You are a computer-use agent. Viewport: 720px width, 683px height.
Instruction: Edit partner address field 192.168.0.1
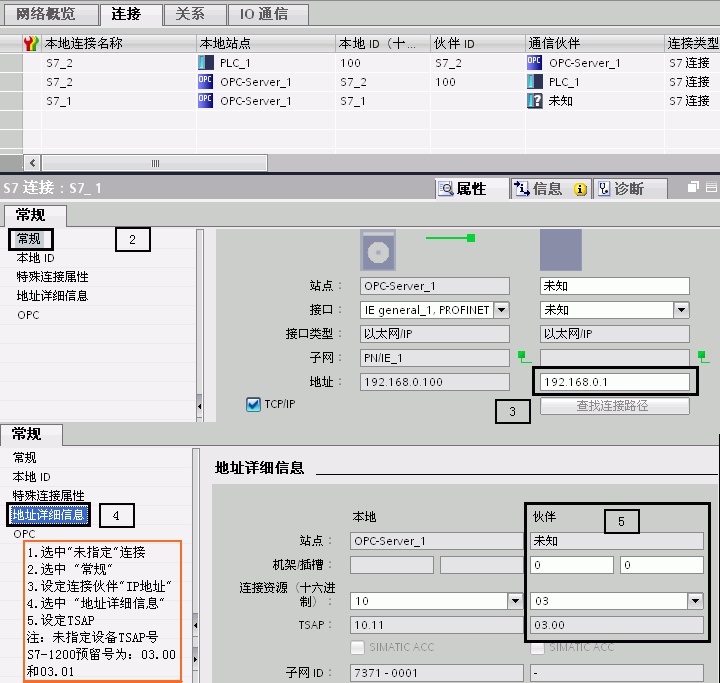click(615, 382)
